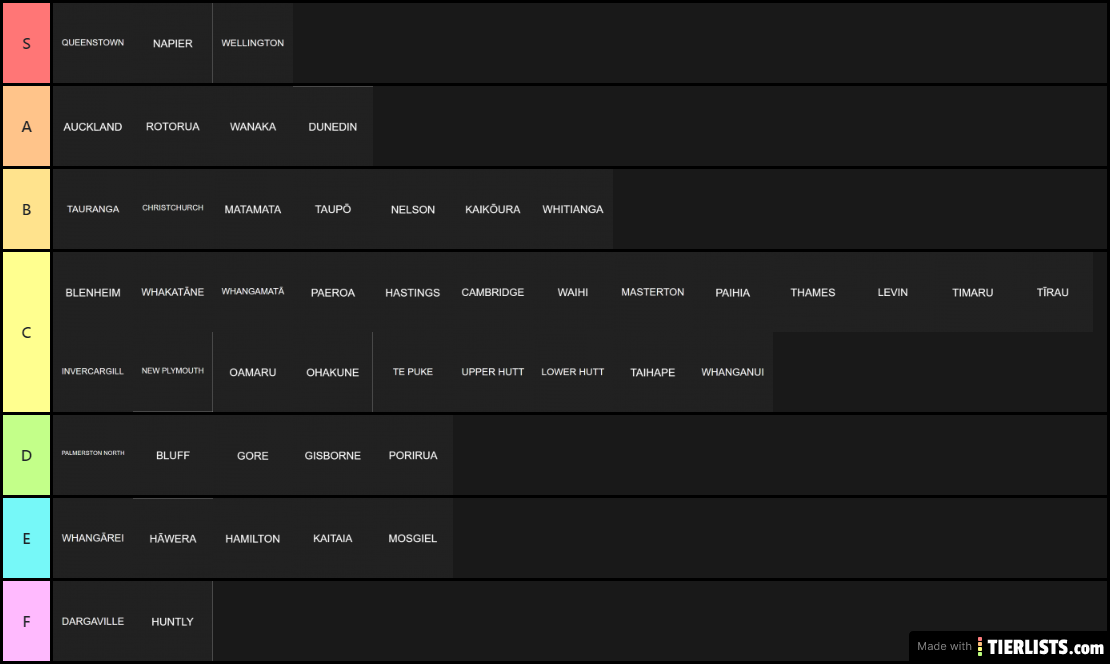Click the red S tier label

pos(26,43)
